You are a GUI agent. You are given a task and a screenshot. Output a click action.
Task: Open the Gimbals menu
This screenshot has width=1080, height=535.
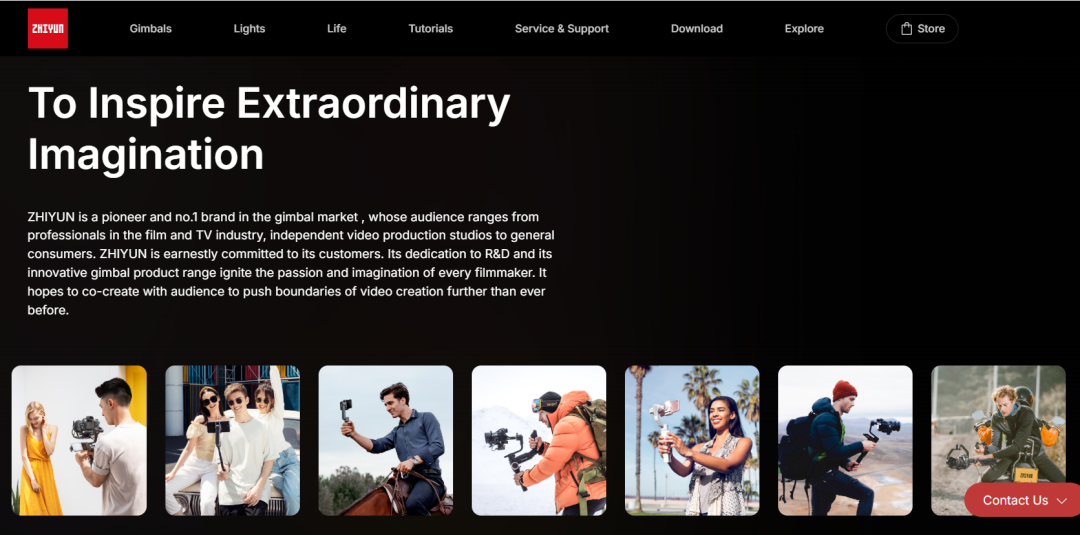(150, 29)
